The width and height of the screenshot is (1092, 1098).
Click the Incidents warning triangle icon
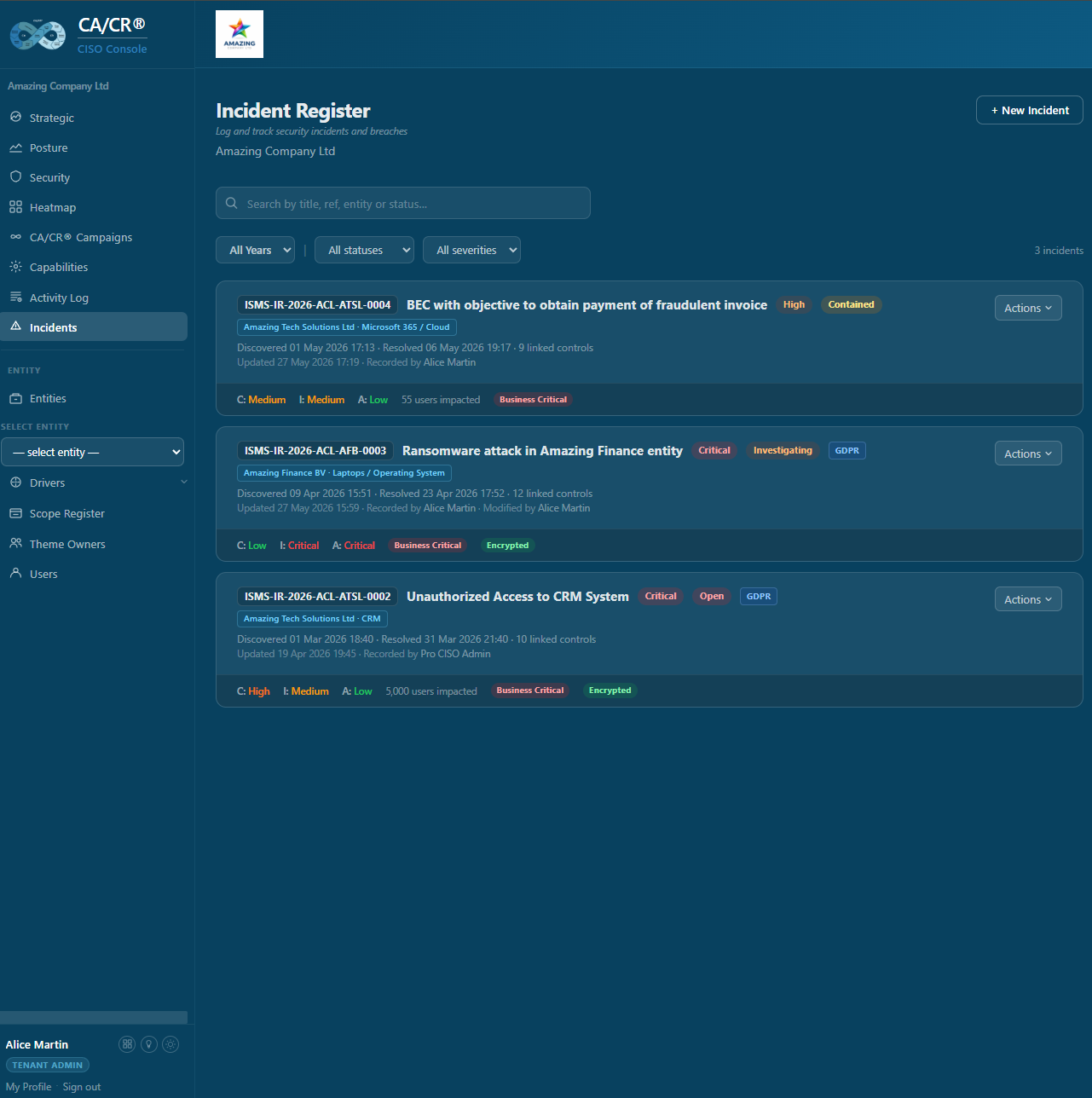pos(15,327)
